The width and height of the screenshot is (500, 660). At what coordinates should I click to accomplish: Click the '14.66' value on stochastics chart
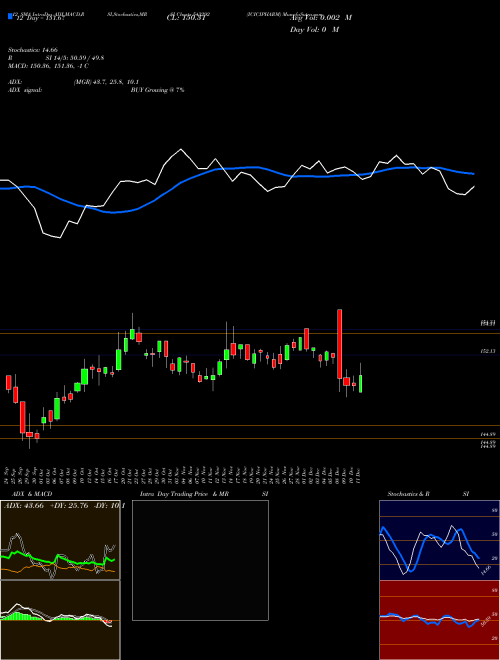485,571
